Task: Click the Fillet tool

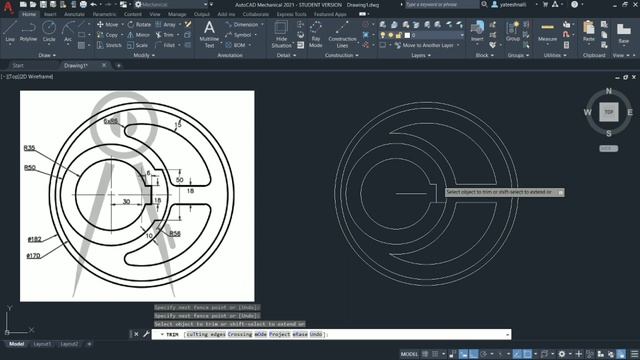Action: pyautogui.click(x=165, y=45)
